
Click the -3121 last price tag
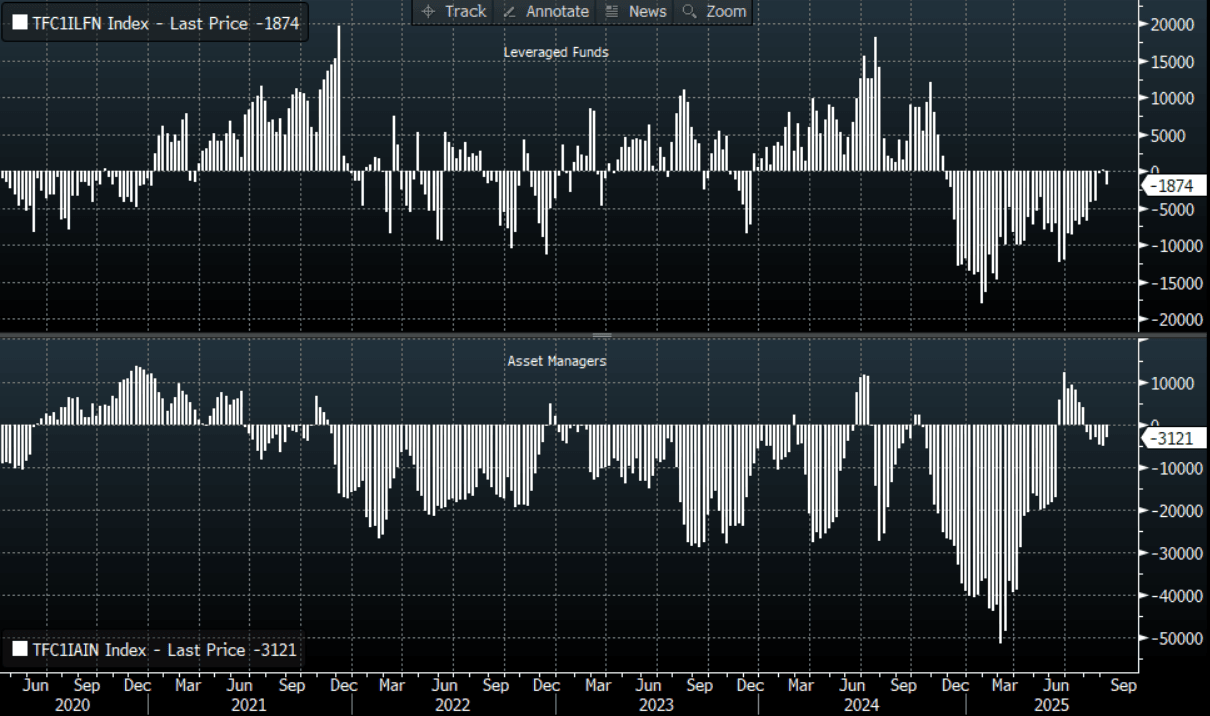click(x=1172, y=438)
